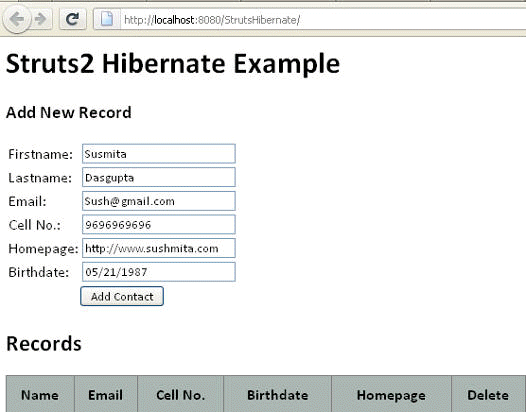The width and height of the screenshot is (526, 412).
Task: Click the Name column header
Action: [x=40, y=395]
